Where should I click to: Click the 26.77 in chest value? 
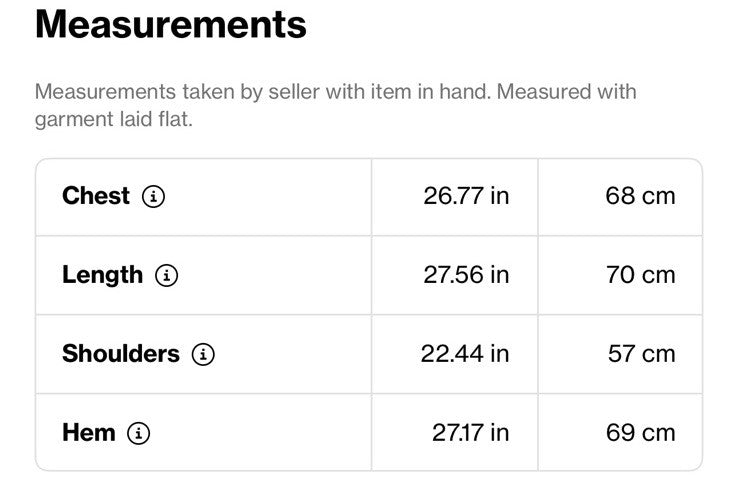[466, 196]
